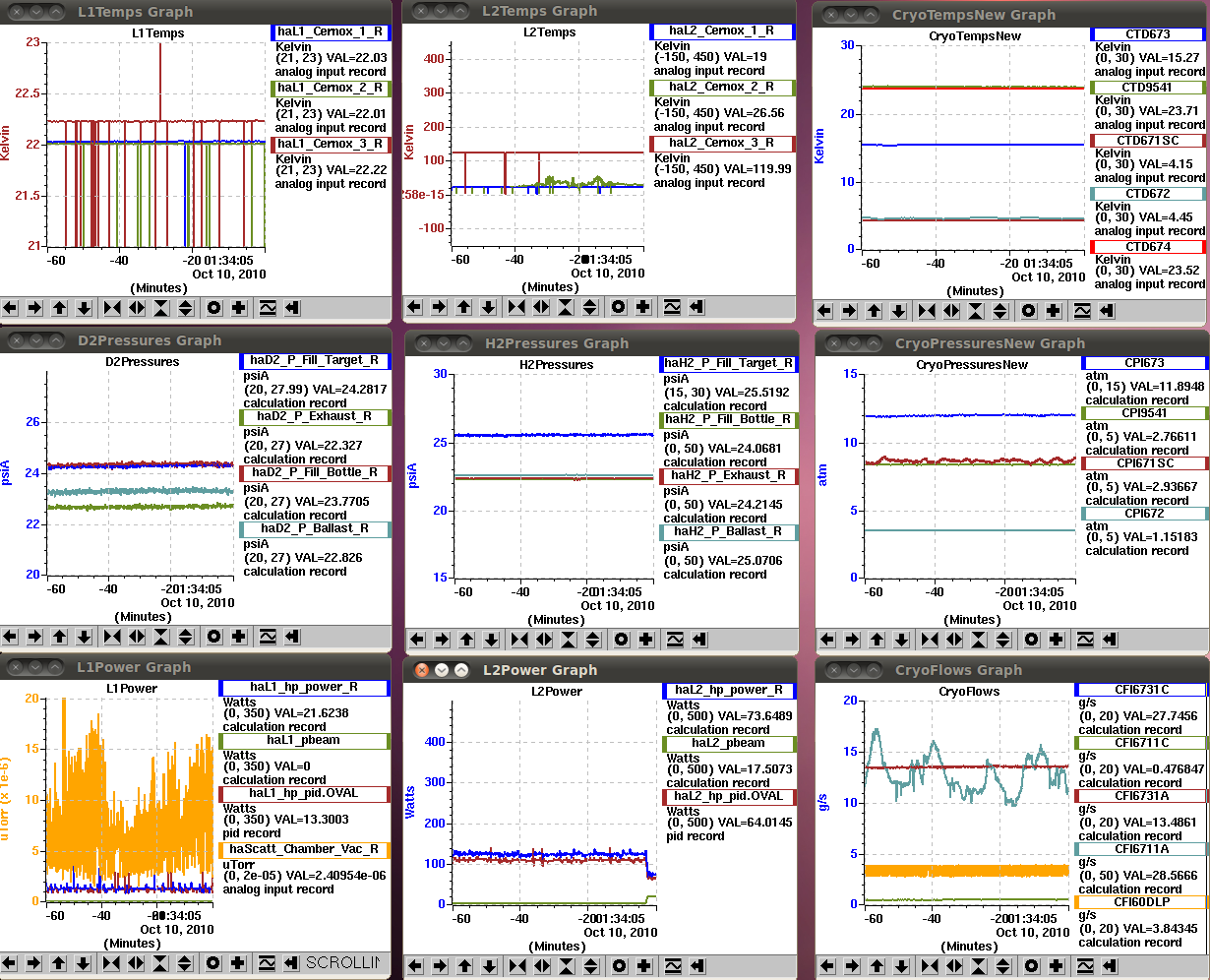The height and width of the screenshot is (980, 1210).
Task: Click the jump-to-end arrow icon in L2Power Graph
Action: pos(697,966)
